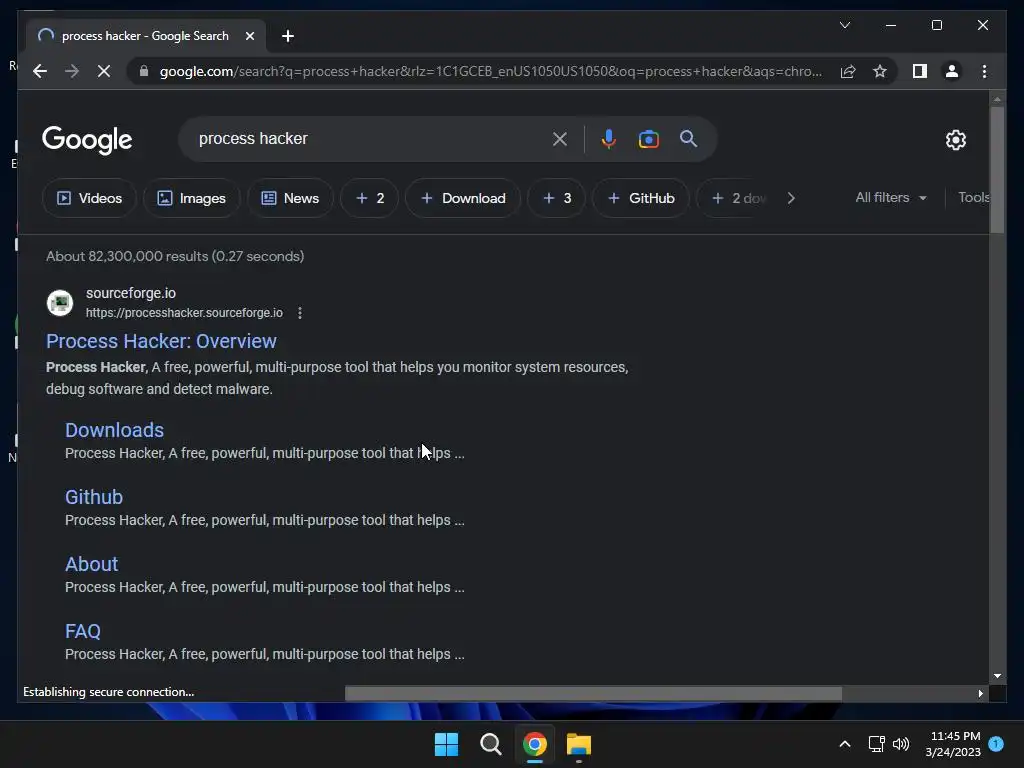Click the Google search magnifier button
The image size is (1024, 768).
(x=688, y=138)
